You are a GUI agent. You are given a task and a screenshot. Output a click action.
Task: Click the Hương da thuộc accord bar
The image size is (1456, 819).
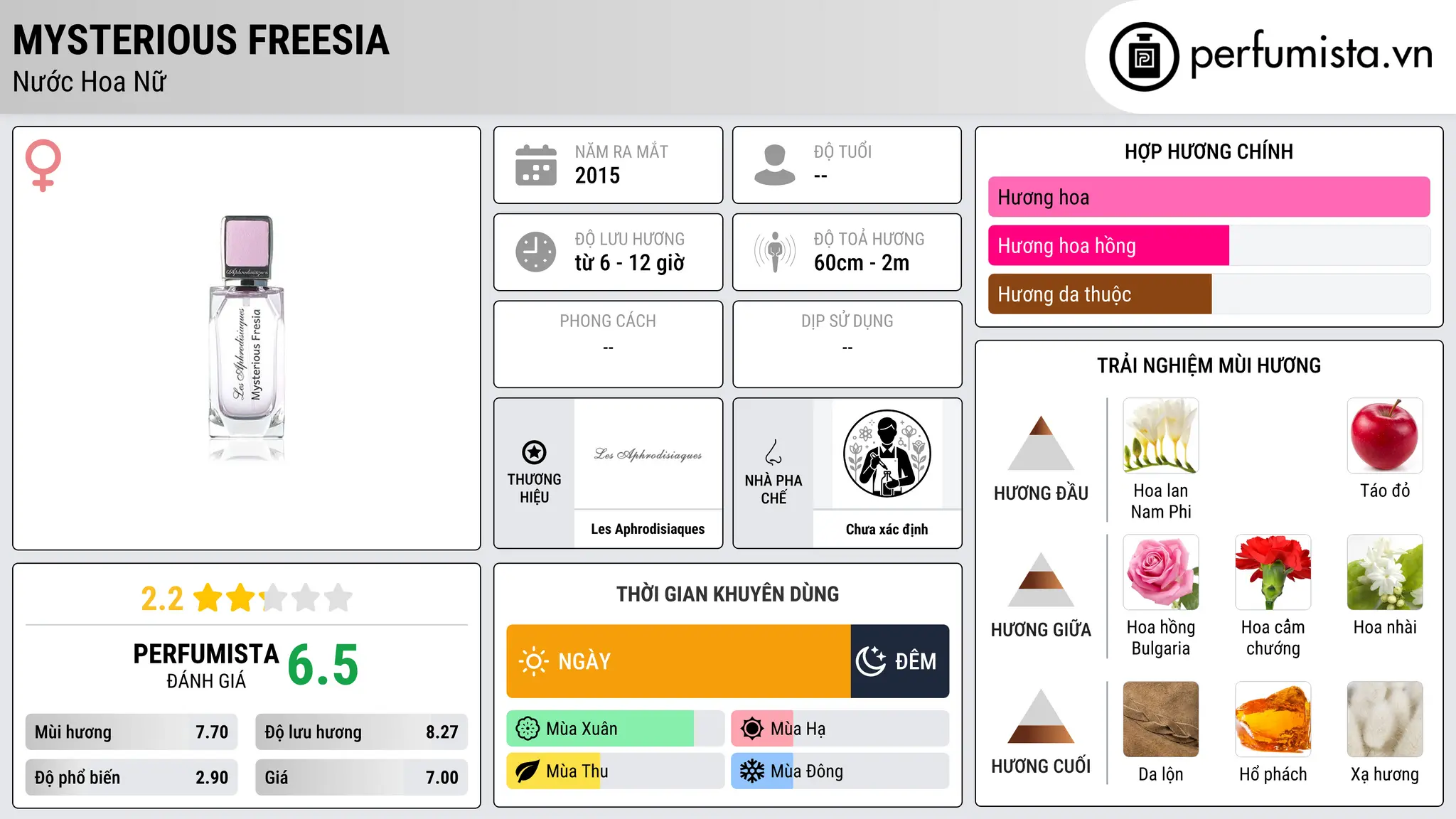tap(1209, 294)
